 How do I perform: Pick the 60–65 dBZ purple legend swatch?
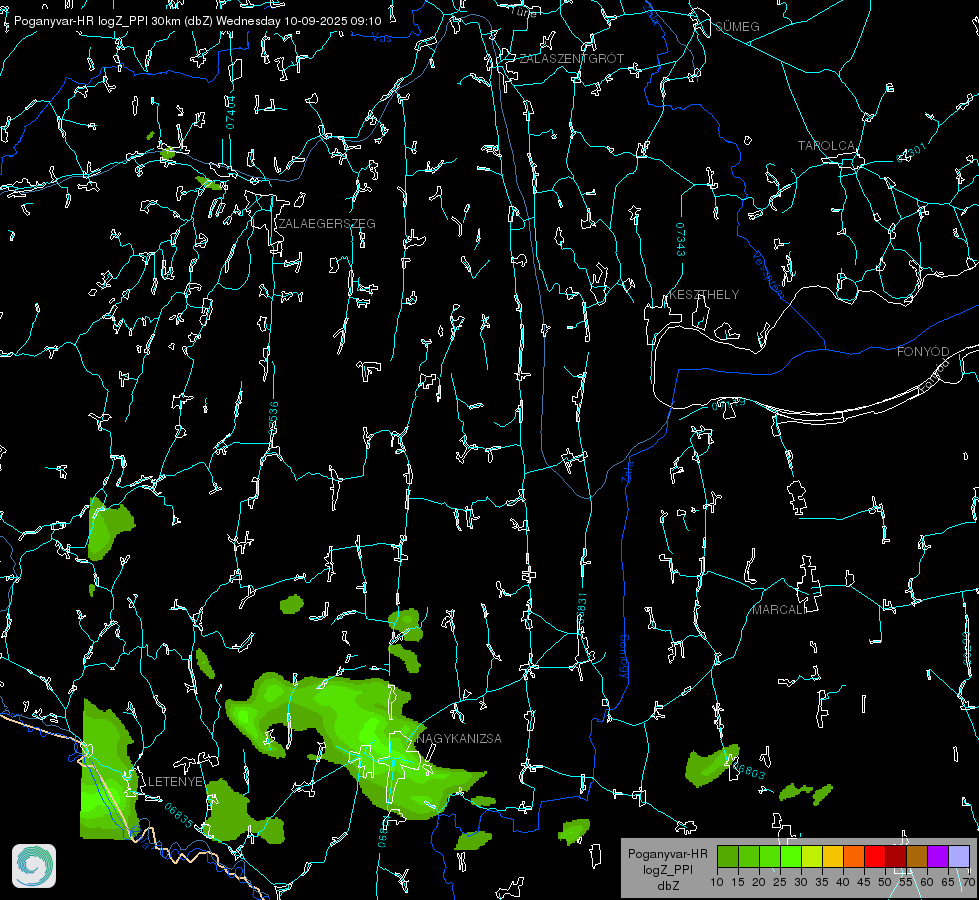click(x=938, y=856)
